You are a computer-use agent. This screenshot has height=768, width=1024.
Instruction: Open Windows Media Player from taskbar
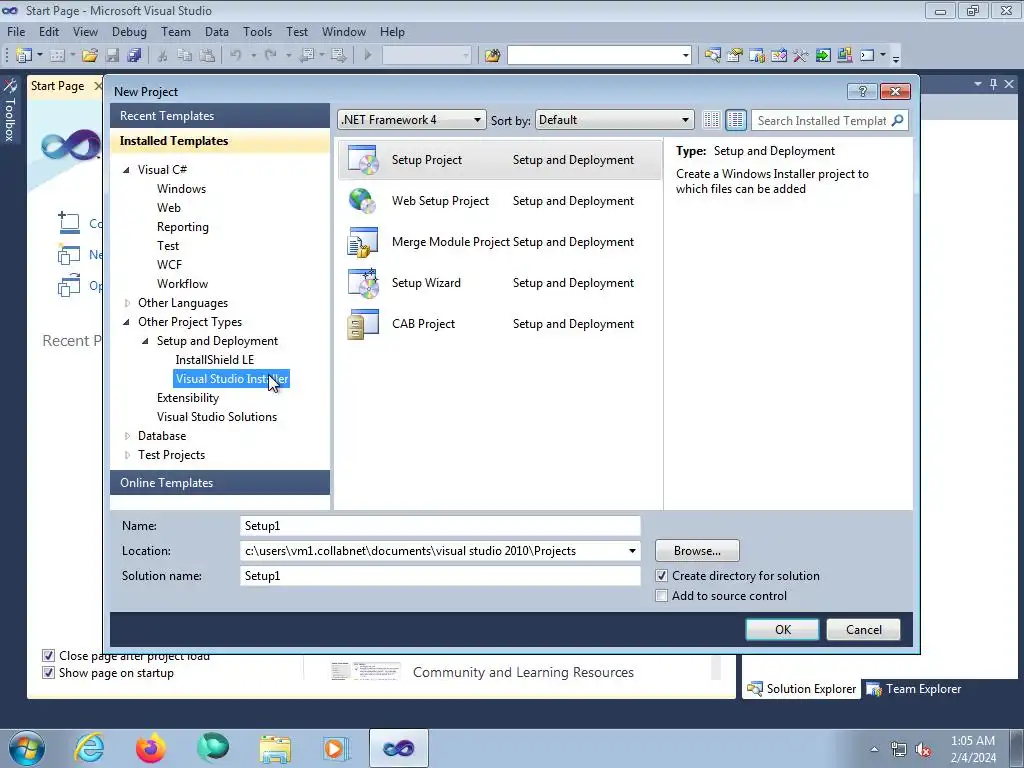[337, 748]
